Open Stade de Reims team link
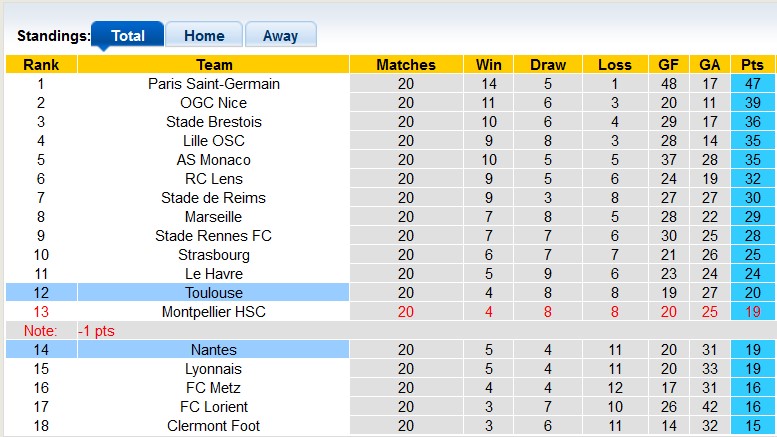The height and width of the screenshot is (437, 777). 214,198
